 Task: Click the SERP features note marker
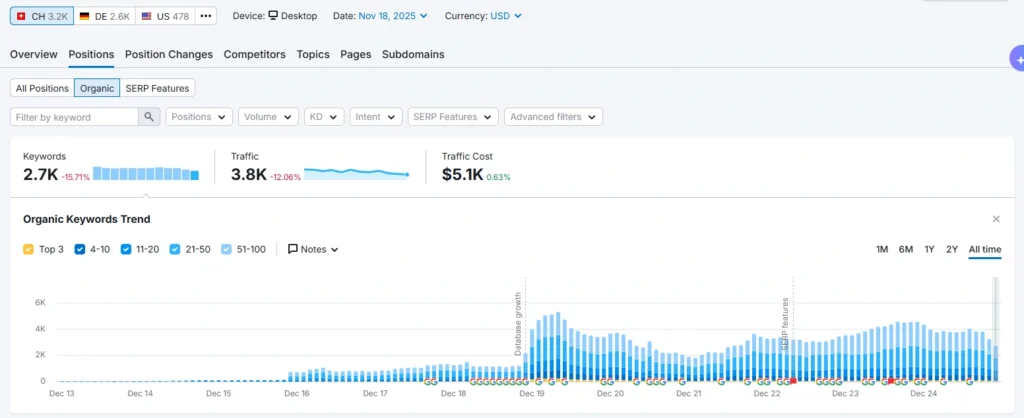tap(786, 324)
